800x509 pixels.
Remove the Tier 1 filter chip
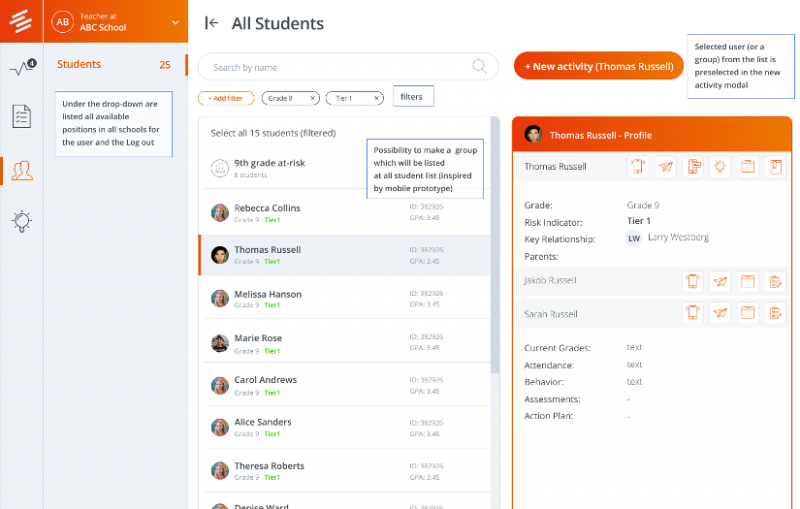click(x=376, y=98)
